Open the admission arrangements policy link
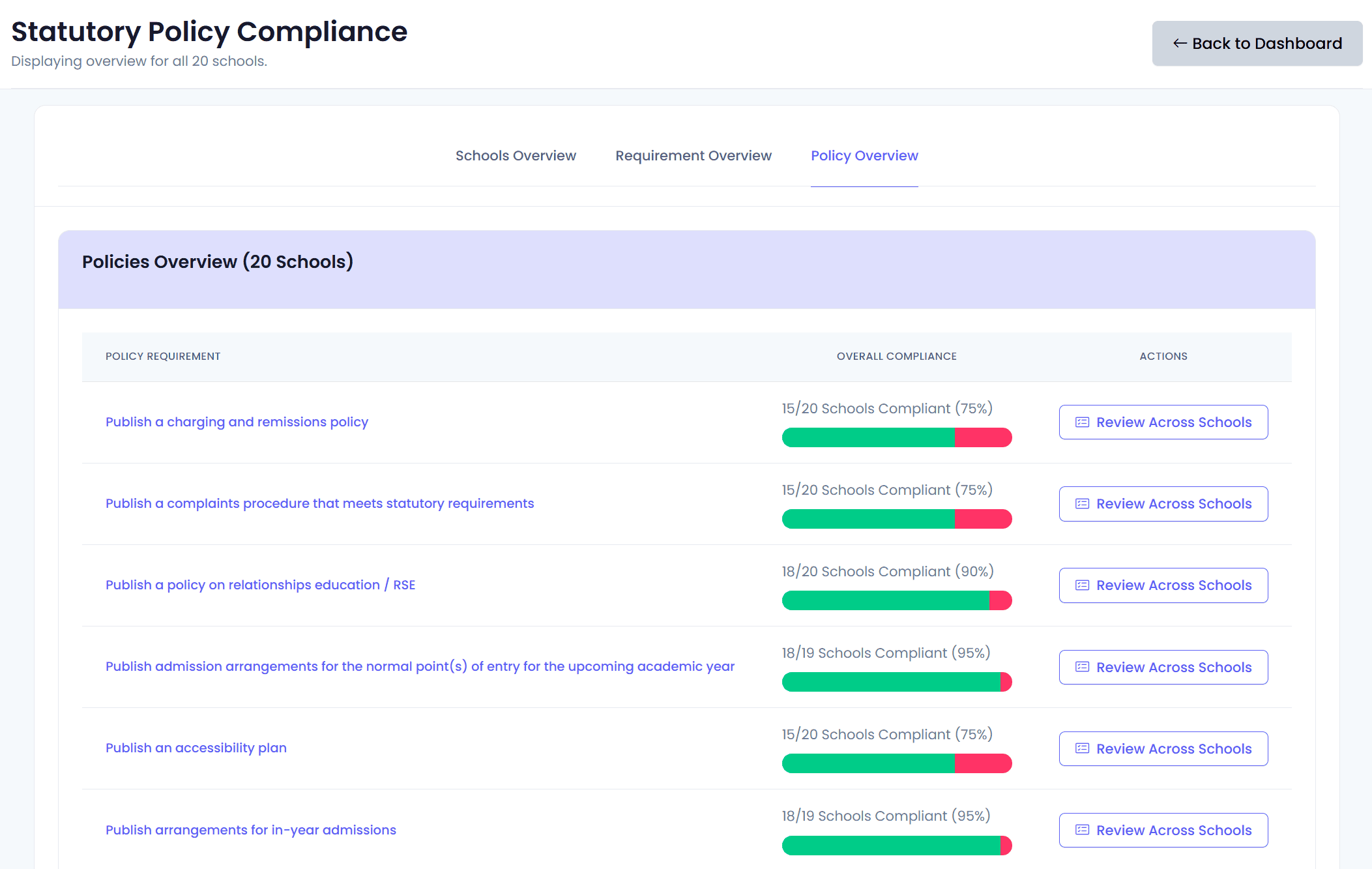 coord(420,666)
